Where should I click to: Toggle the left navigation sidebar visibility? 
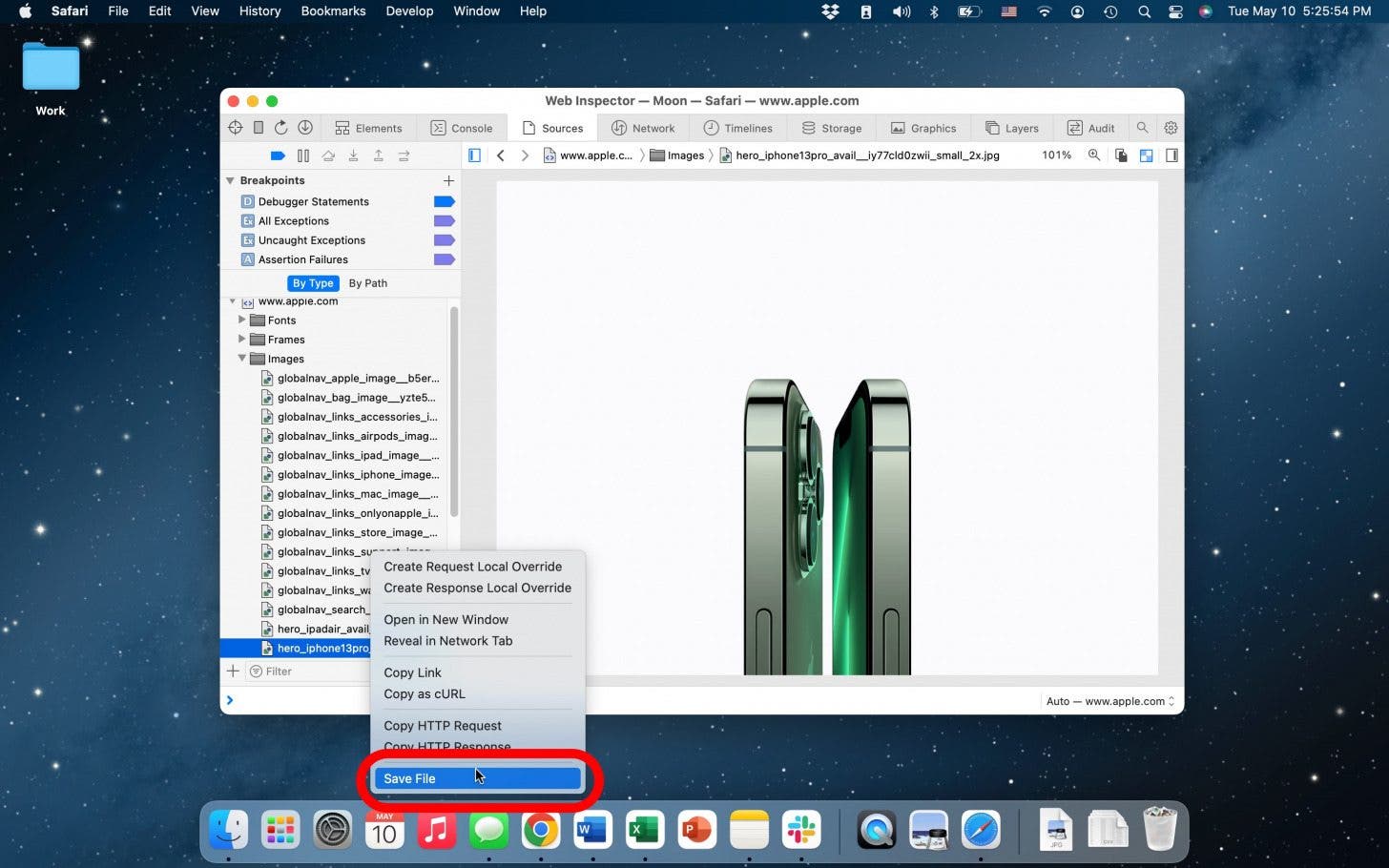click(474, 155)
